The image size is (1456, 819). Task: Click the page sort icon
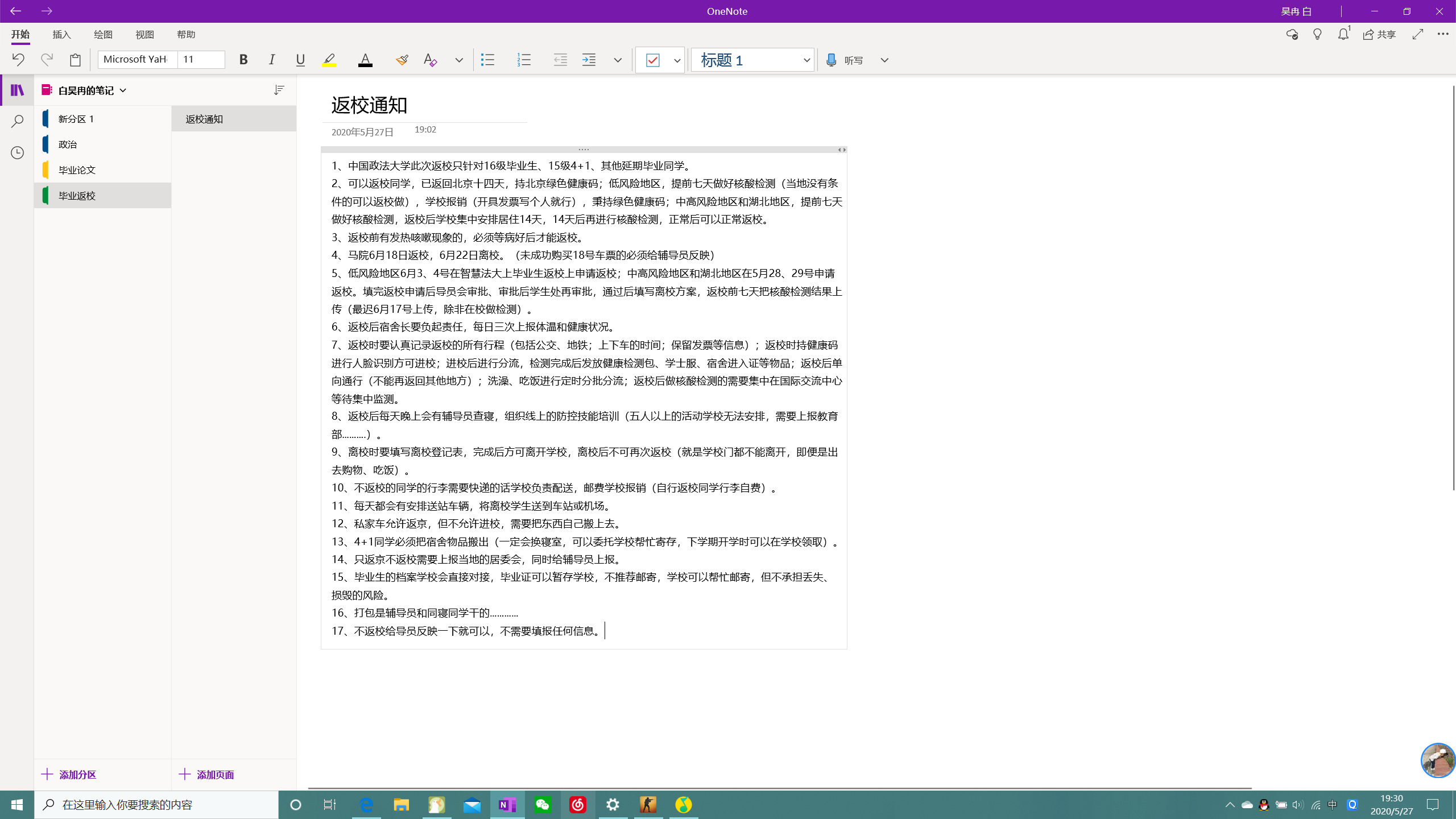click(279, 90)
